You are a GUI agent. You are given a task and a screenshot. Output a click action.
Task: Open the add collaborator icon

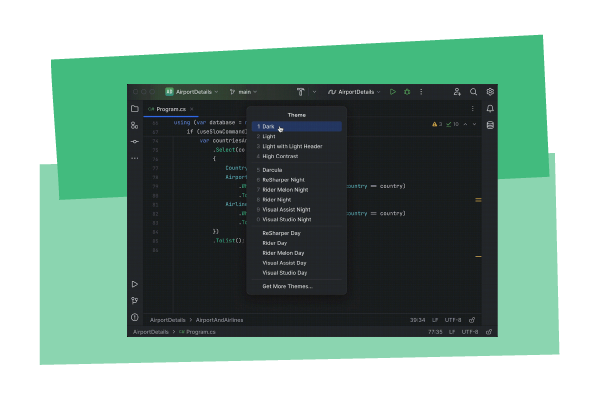457,92
